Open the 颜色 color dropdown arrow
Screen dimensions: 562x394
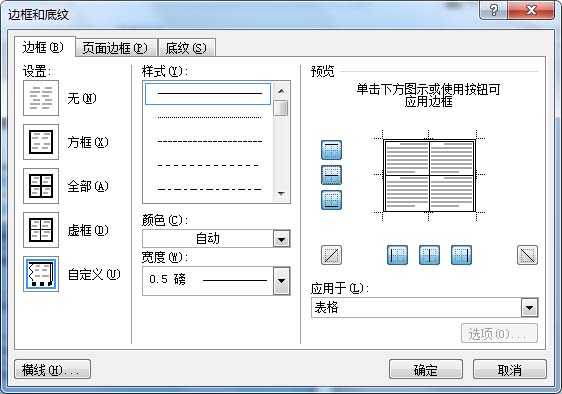[x=281, y=239]
